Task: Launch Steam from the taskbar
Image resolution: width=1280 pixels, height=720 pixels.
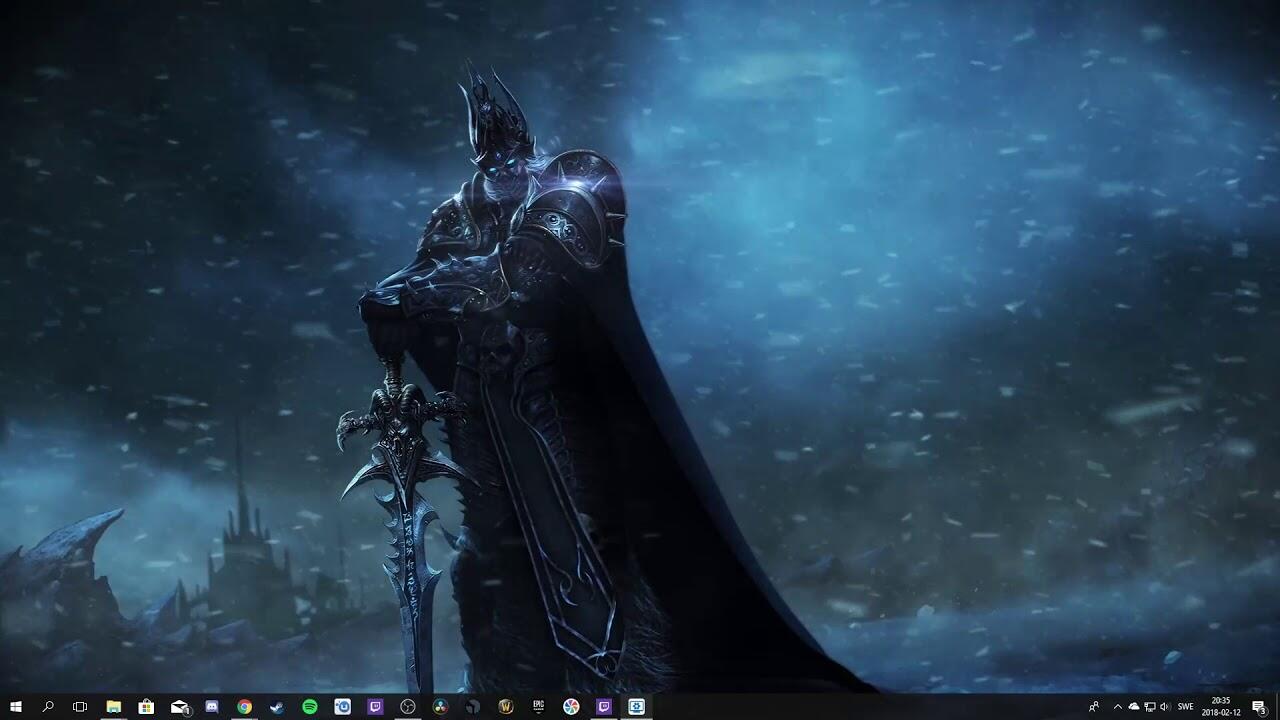Action: (x=277, y=707)
